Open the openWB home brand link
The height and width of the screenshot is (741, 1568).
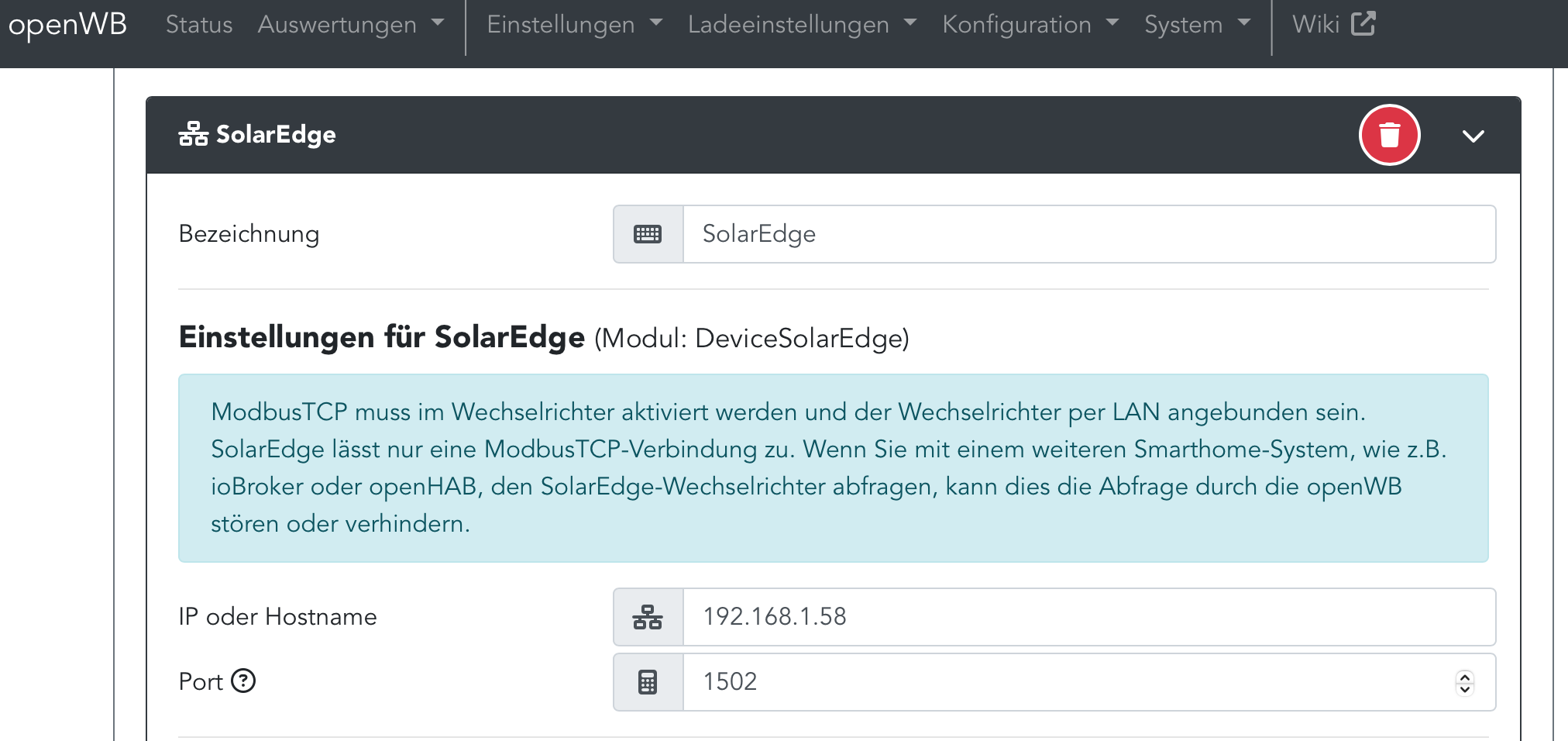pyautogui.click(x=67, y=25)
